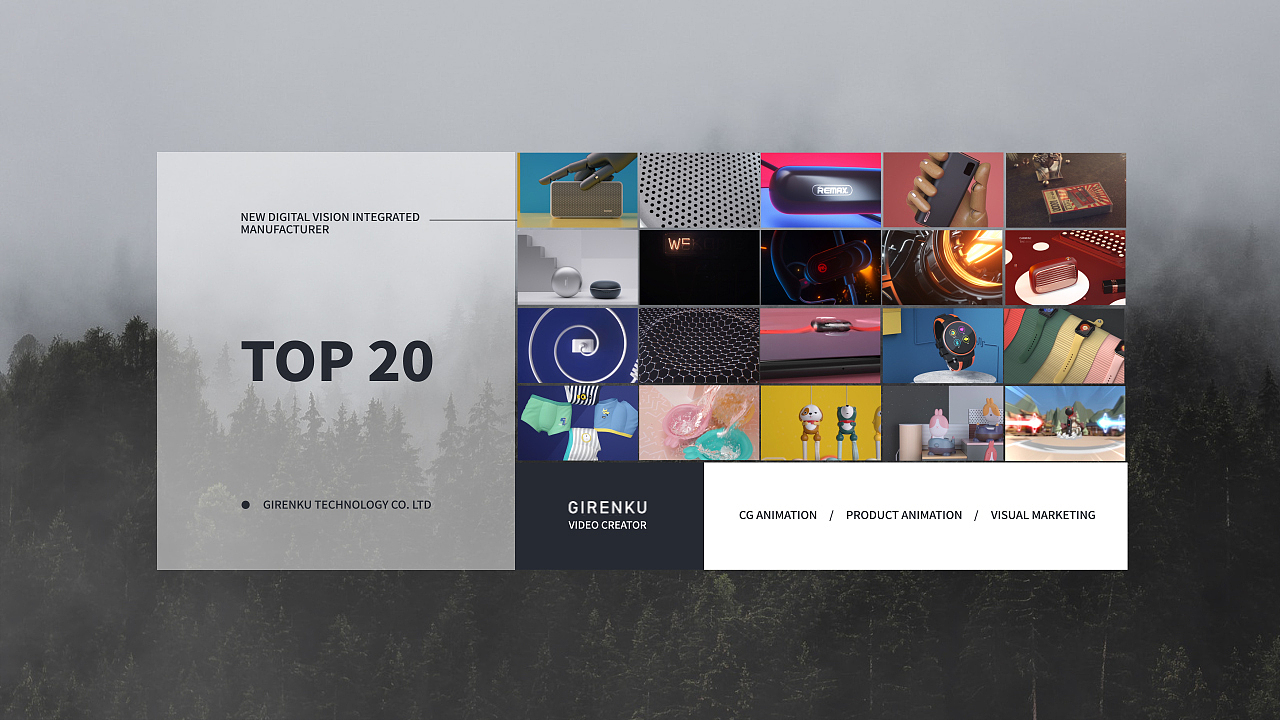Select the colorful watch straps project thumbnail
Viewport: 1280px width, 720px height.
pos(1065,345)
